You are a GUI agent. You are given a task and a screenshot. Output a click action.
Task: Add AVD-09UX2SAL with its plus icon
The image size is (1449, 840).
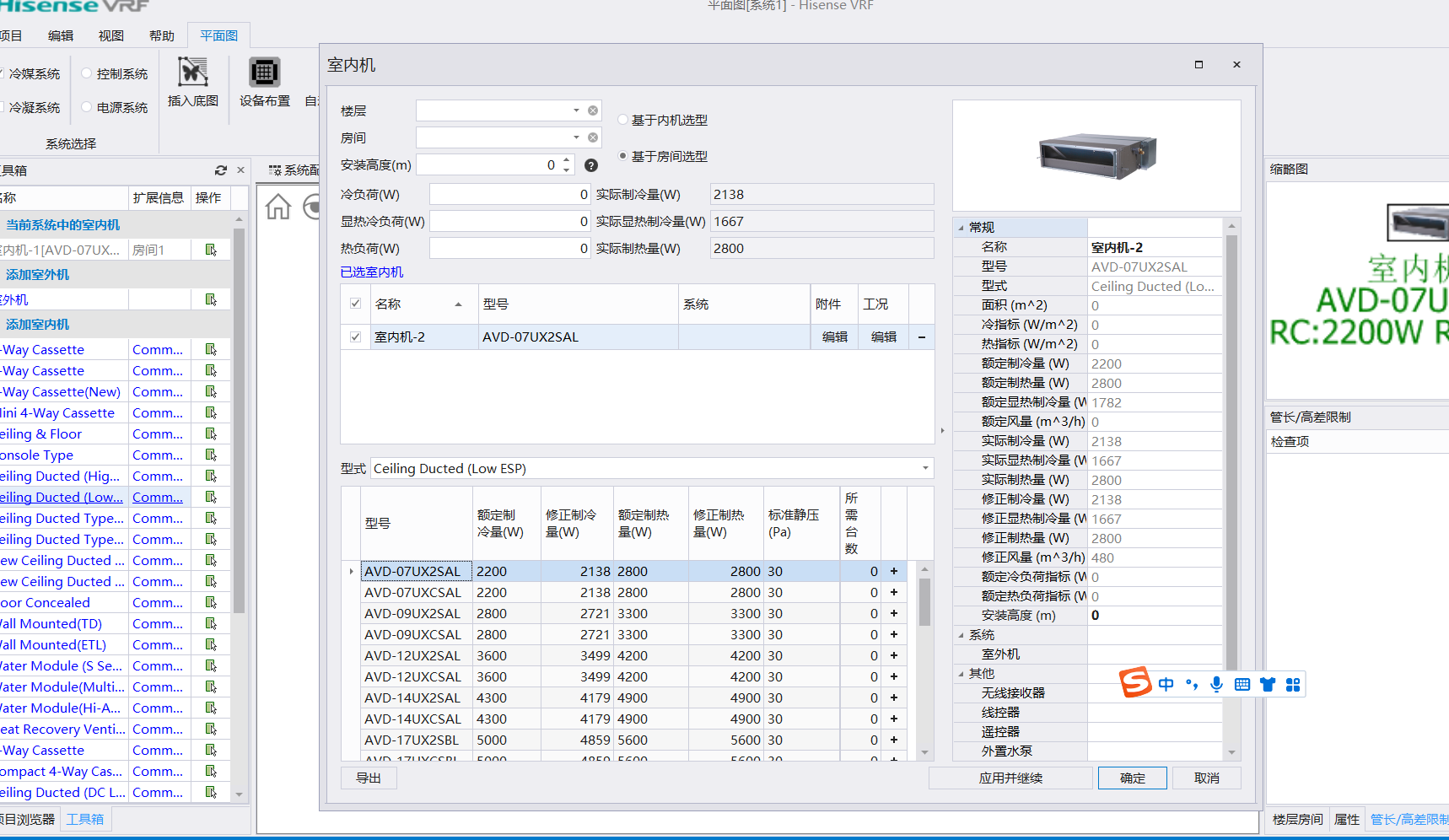[894, 613]
